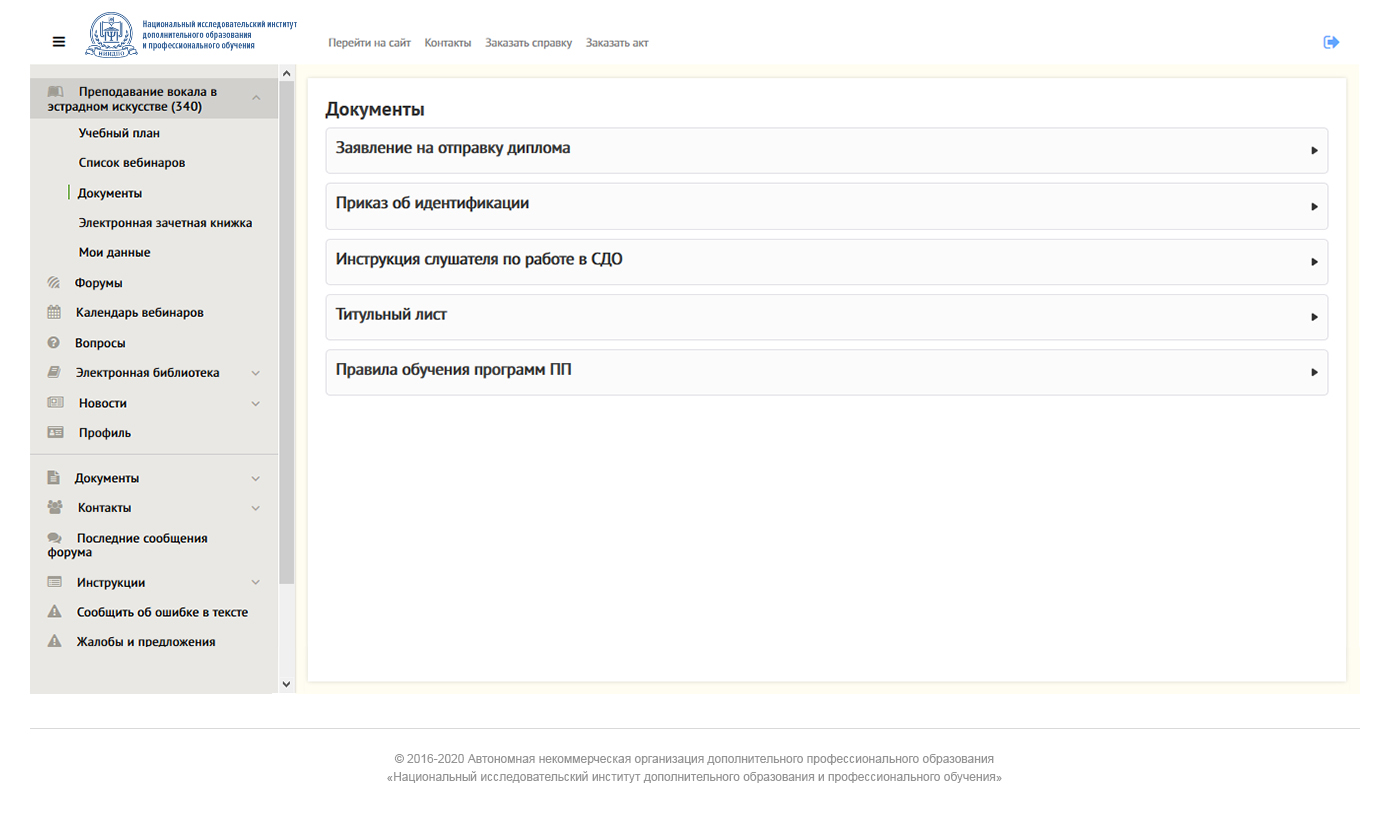
Task: Click the profile card icon beside Профиль
Action: click(x=55, y=433)
